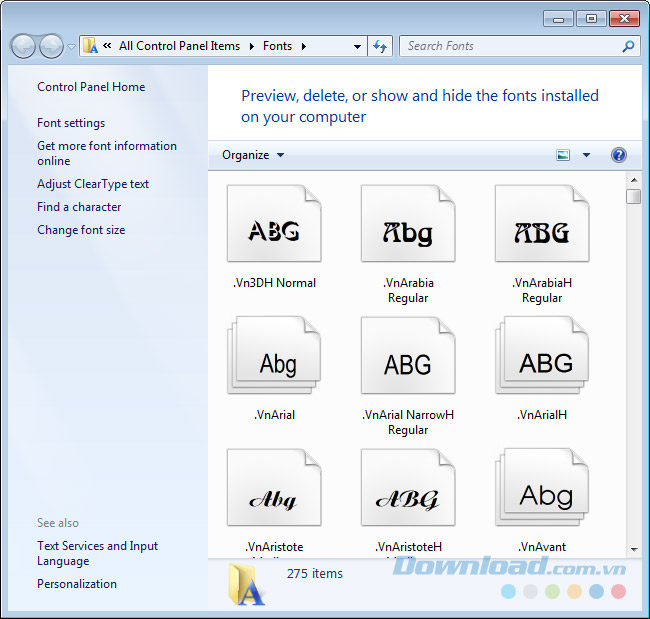The width and height of the screenshot is (650, 619).
Task: Click the ".VnAvant" font name label
Action: (542, 547)
